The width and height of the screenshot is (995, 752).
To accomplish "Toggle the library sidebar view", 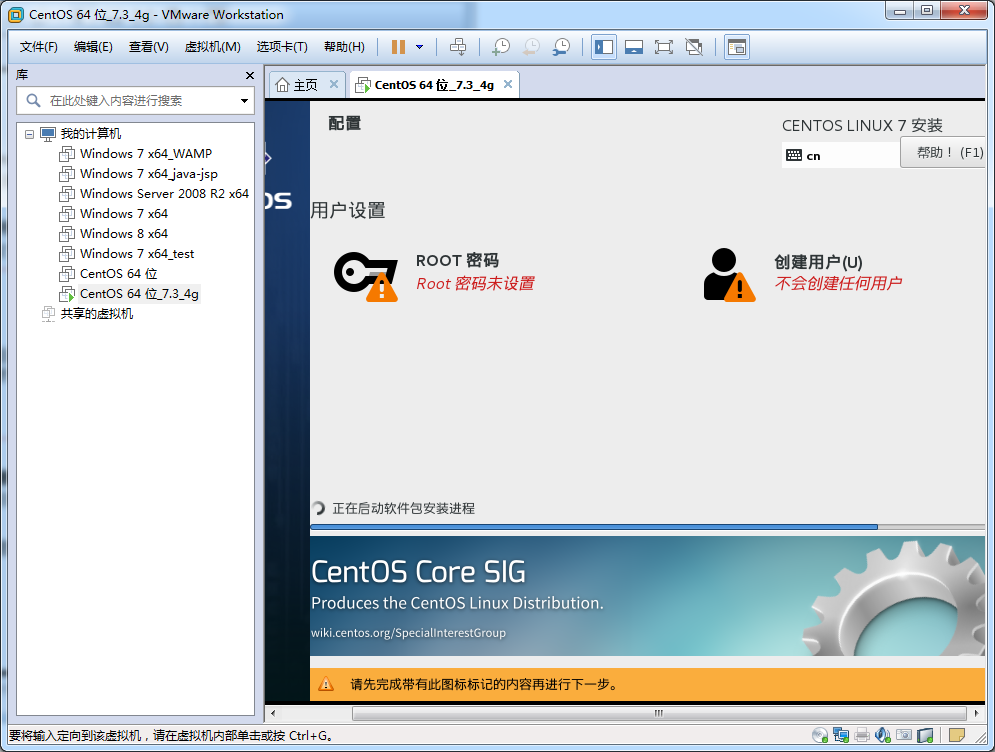I will (603, 47).
